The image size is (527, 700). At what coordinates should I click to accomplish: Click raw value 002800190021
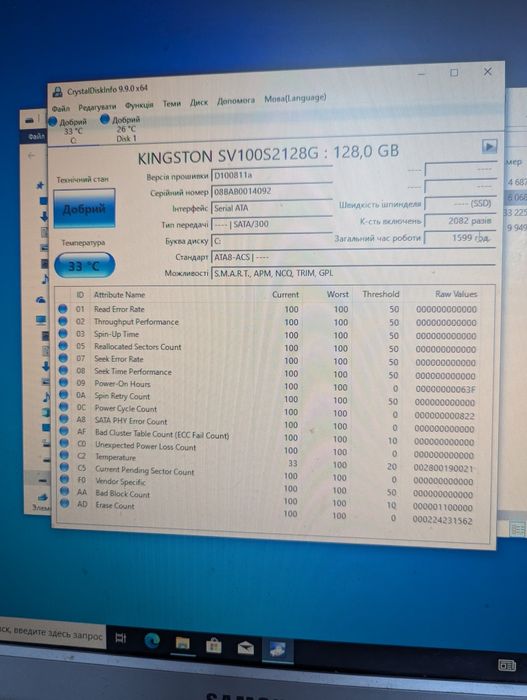[443, 468]
